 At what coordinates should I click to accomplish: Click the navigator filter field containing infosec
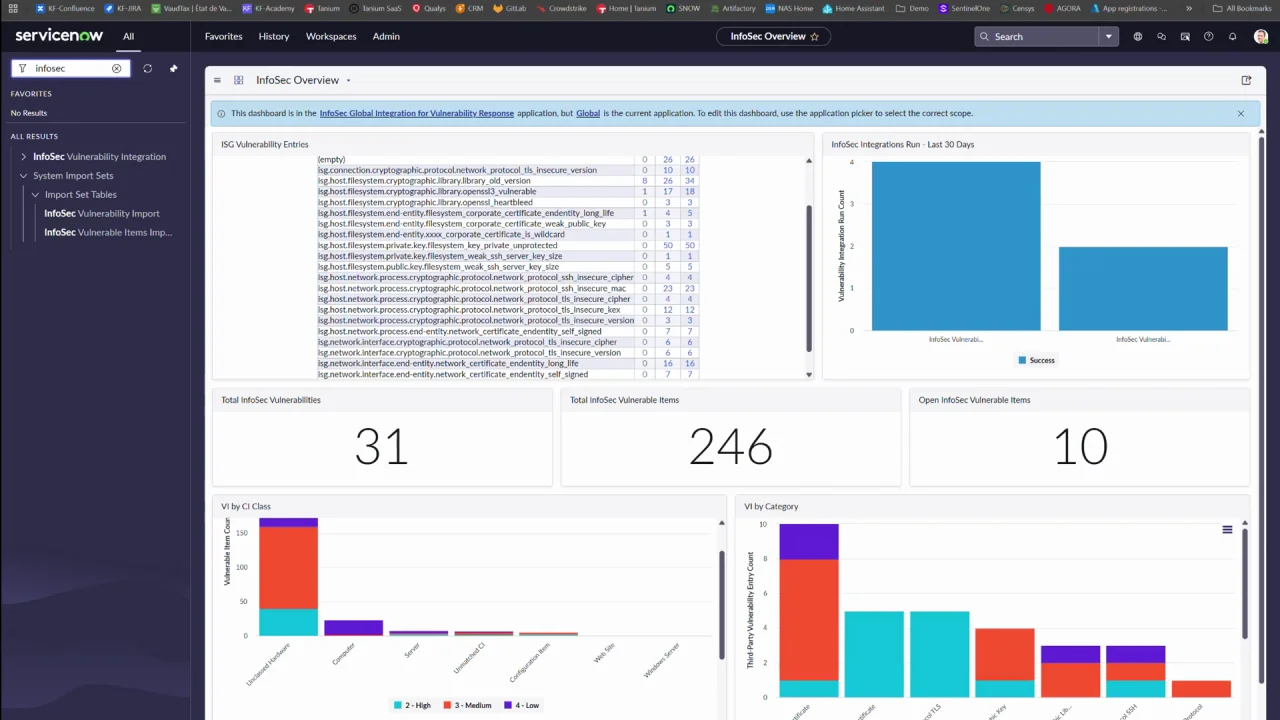[70, 68]
